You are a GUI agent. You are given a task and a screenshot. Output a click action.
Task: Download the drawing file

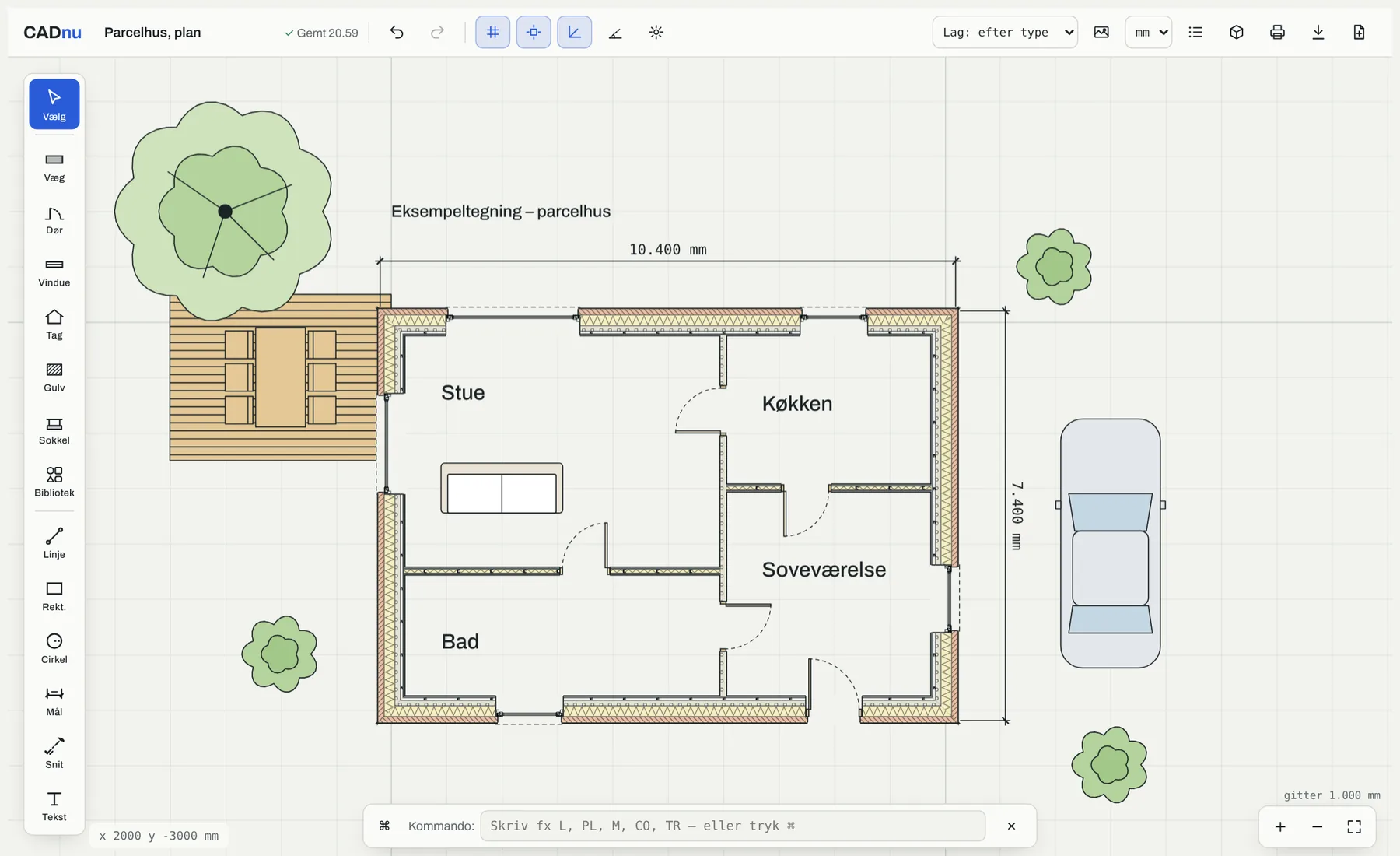tap(1318, 32)
